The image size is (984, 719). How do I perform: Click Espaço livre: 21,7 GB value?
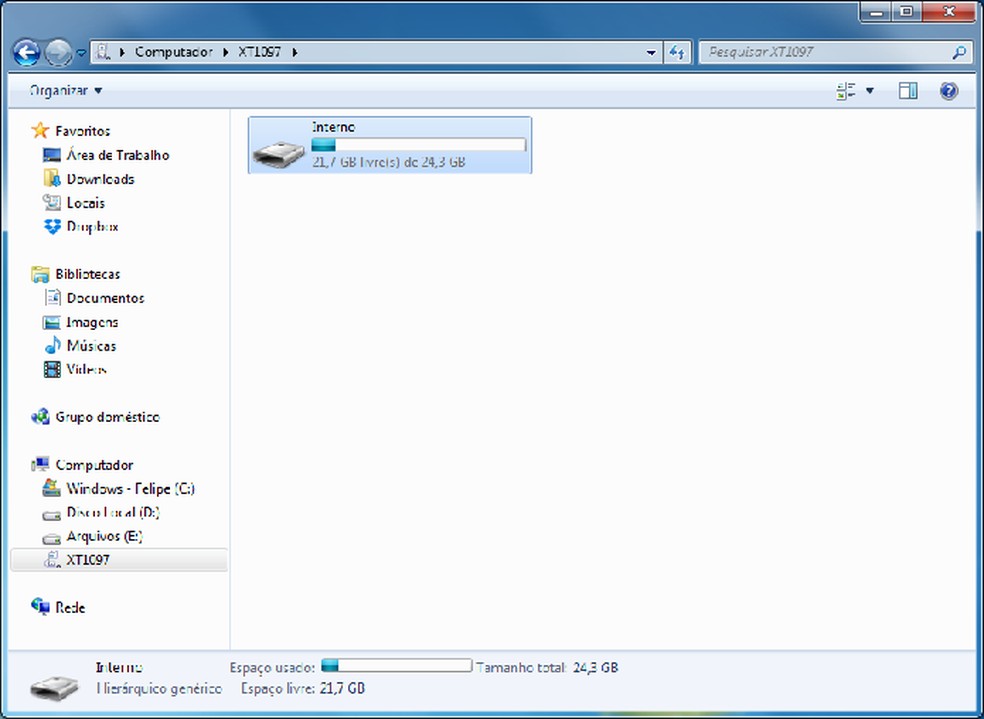343,688
